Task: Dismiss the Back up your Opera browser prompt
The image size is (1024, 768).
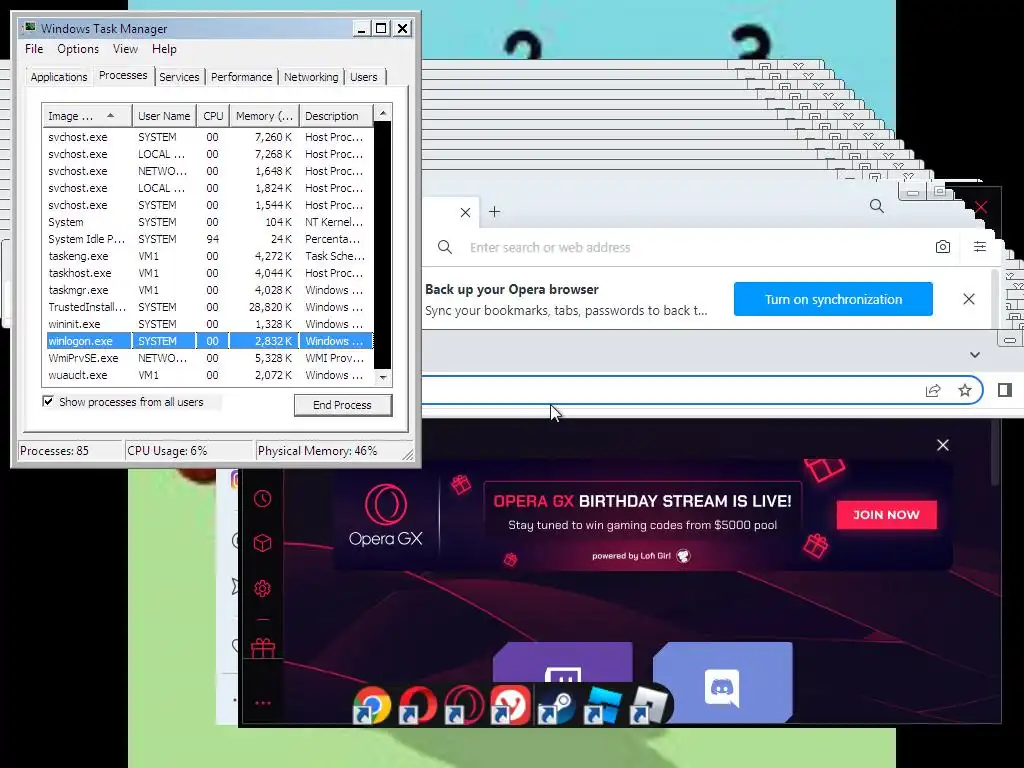Action: pos(968,299)
